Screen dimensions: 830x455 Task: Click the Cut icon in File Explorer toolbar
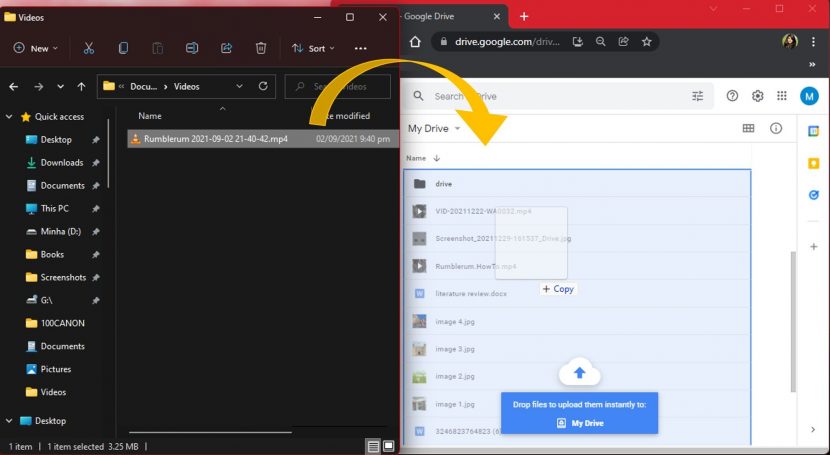pos(89,48)
